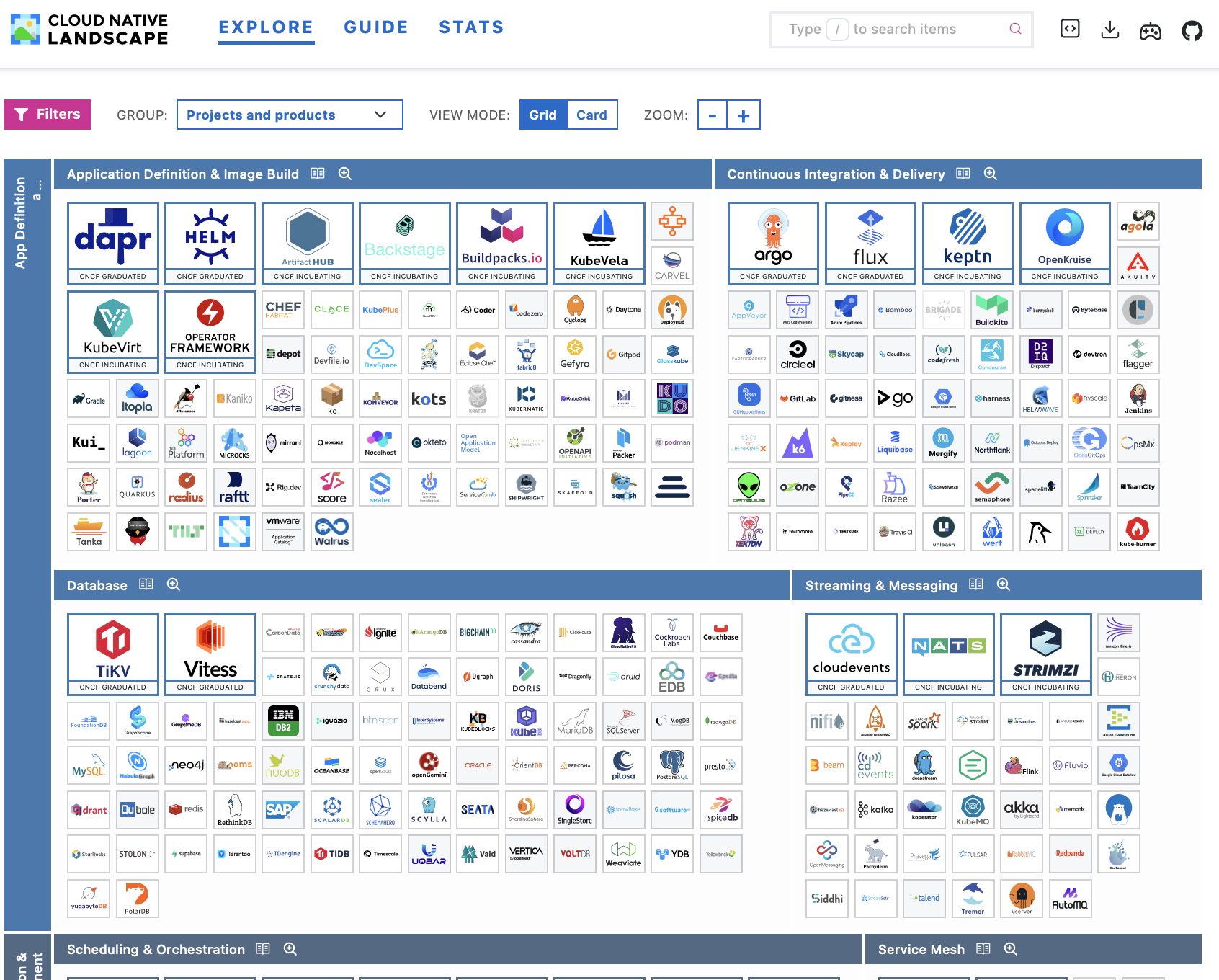Increase zoom with the plus button
1219x980 pixels.
744,115
